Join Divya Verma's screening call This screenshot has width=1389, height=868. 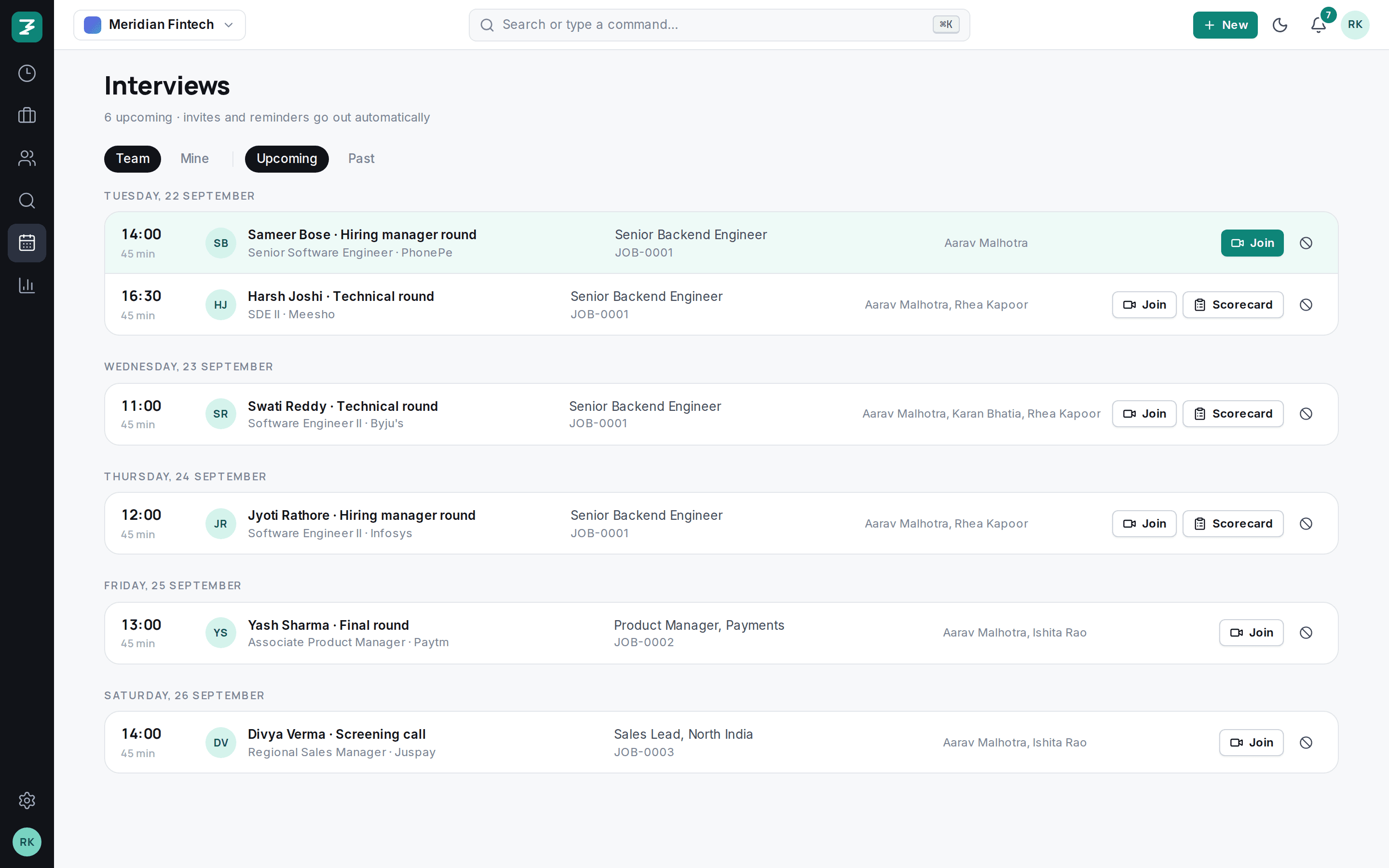pyautogui.click(x=1251, y=742)
